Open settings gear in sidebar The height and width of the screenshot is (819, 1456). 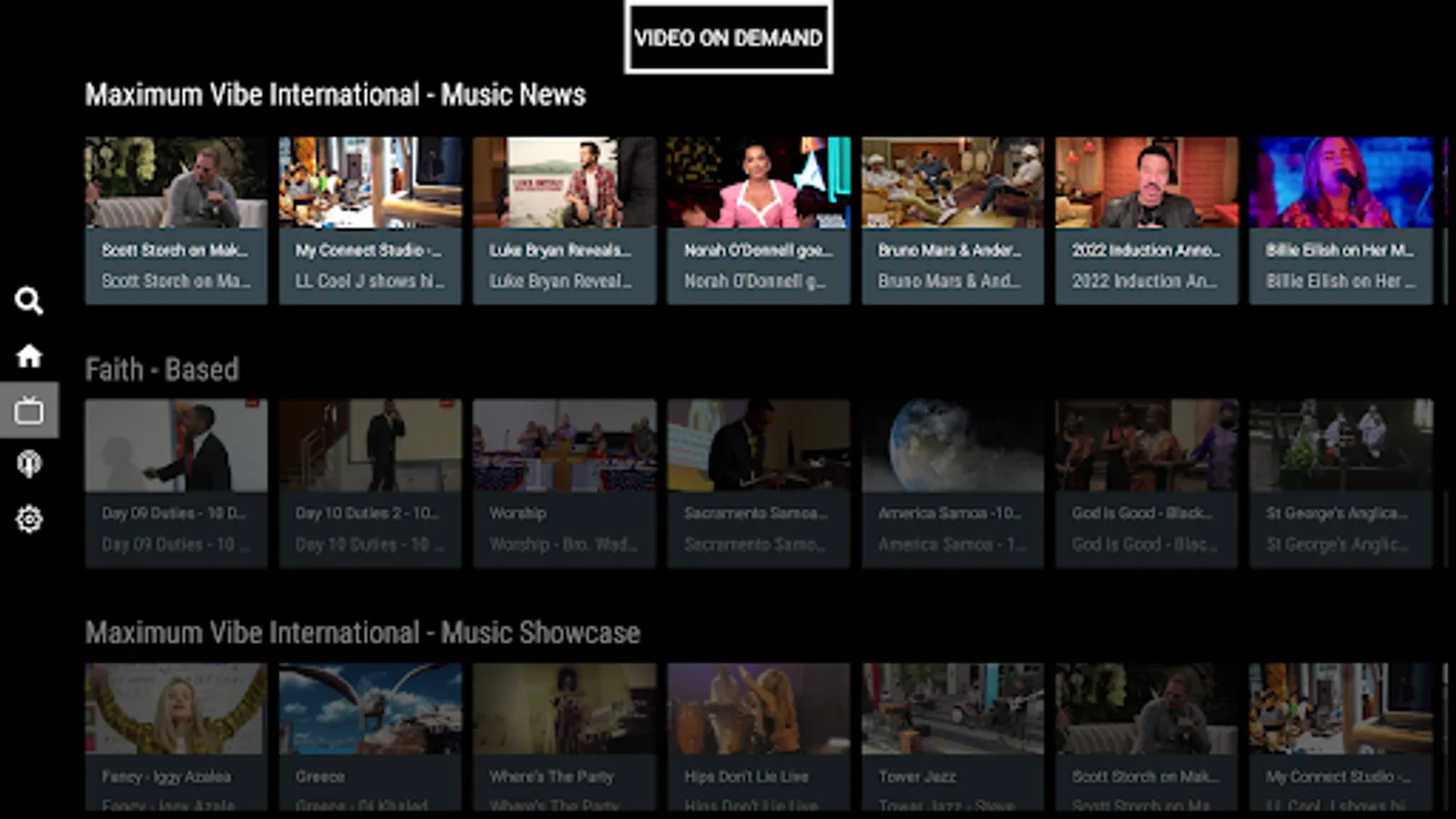coord(29,519)
